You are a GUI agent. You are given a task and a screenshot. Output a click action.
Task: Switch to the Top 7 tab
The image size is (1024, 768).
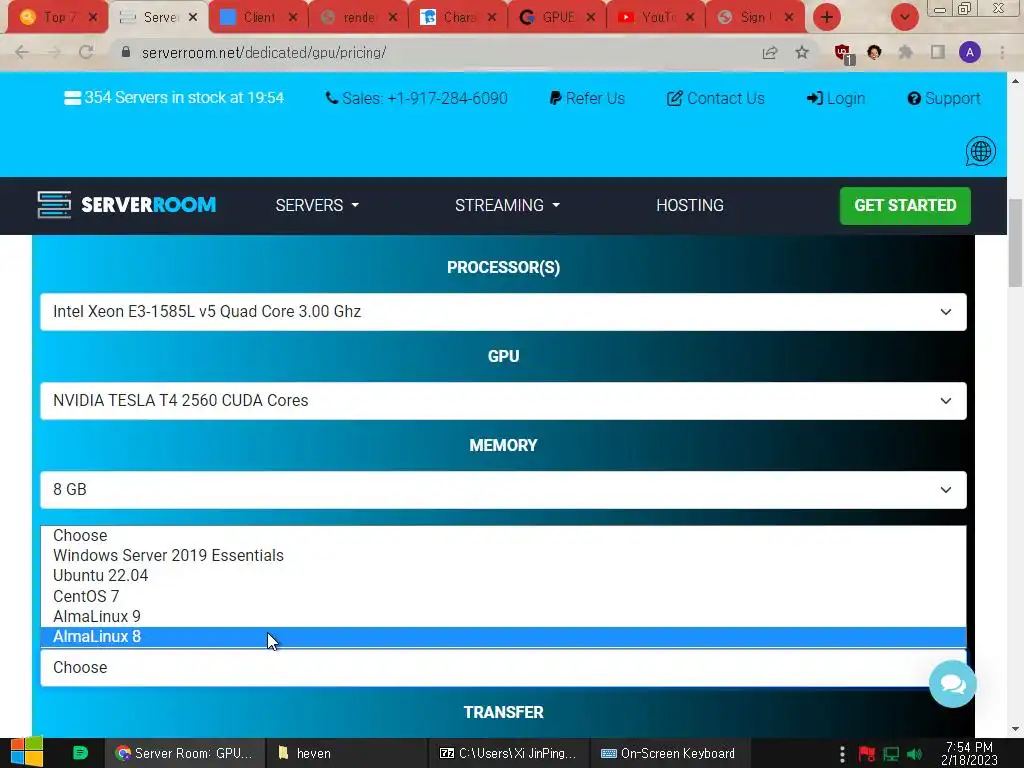57,18
